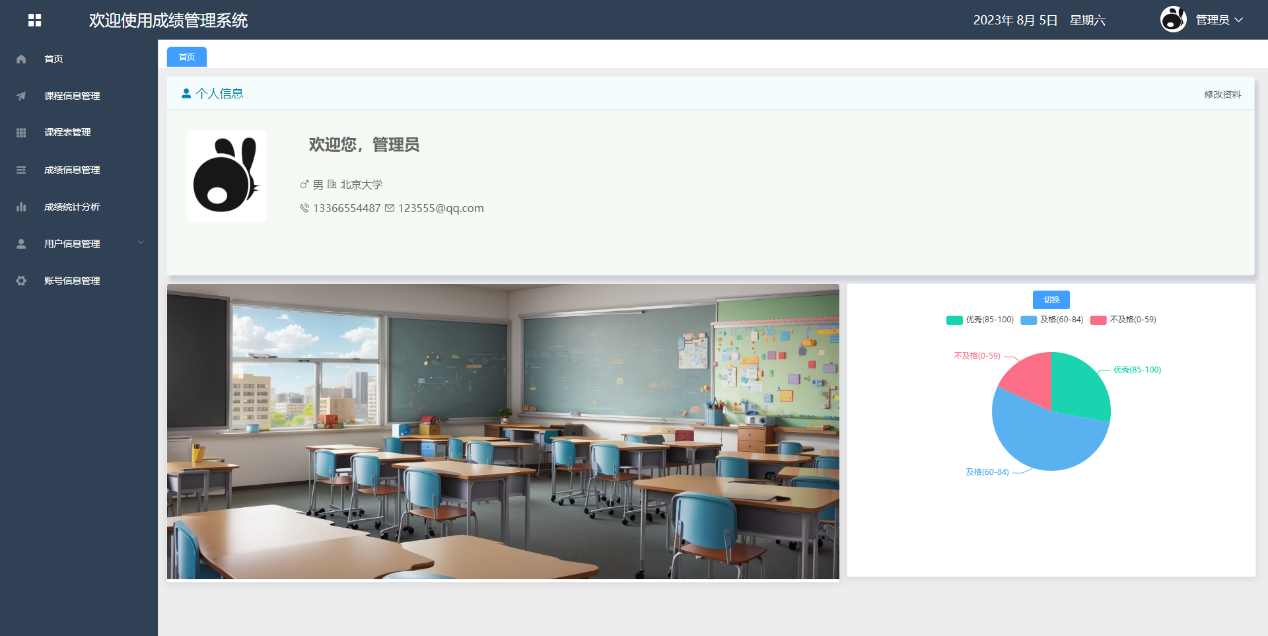Click the email 123555@qq.com
The image size is (1268, 636).
click(x=441, y=208)
